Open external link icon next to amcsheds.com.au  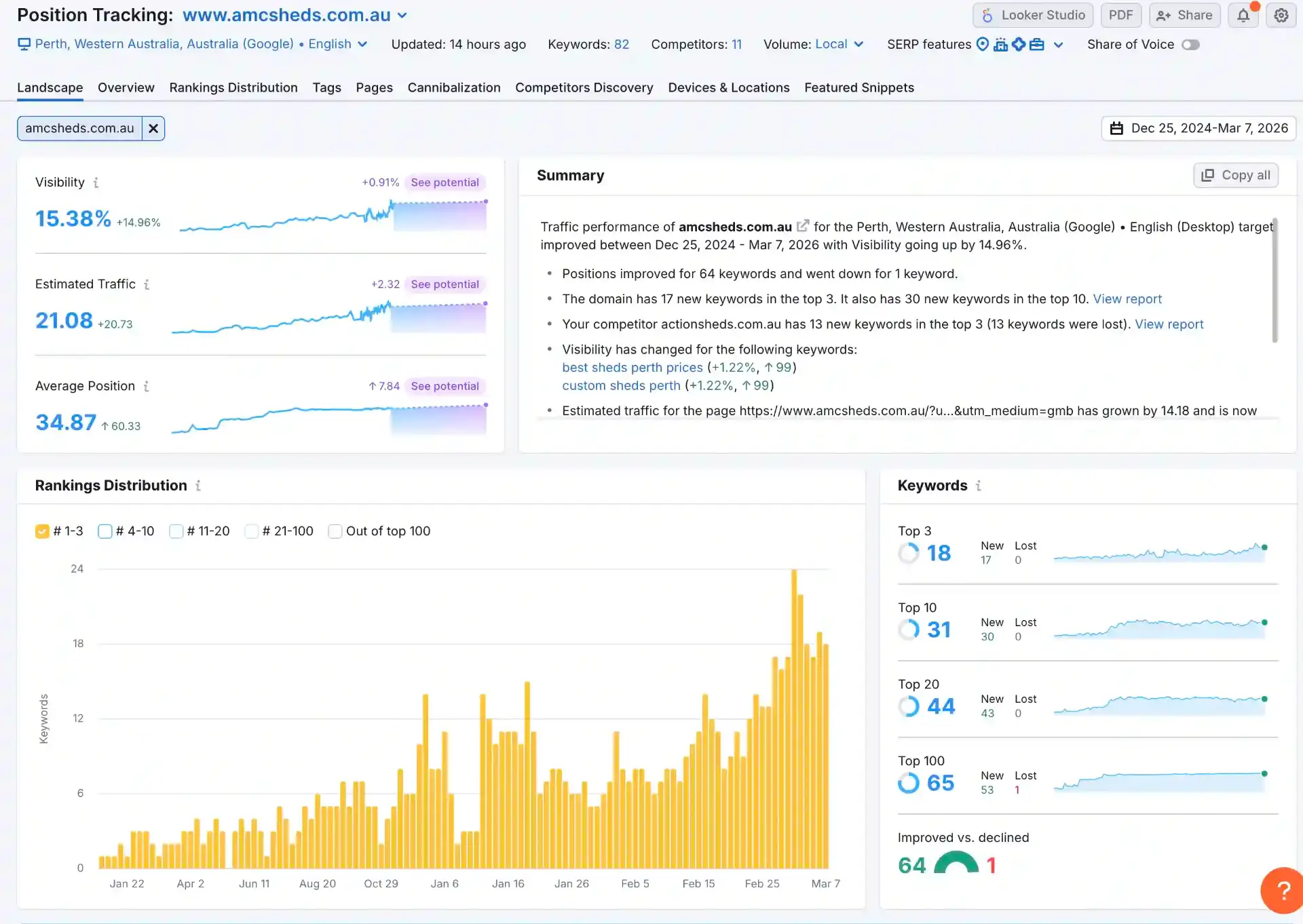pos(803,226)
